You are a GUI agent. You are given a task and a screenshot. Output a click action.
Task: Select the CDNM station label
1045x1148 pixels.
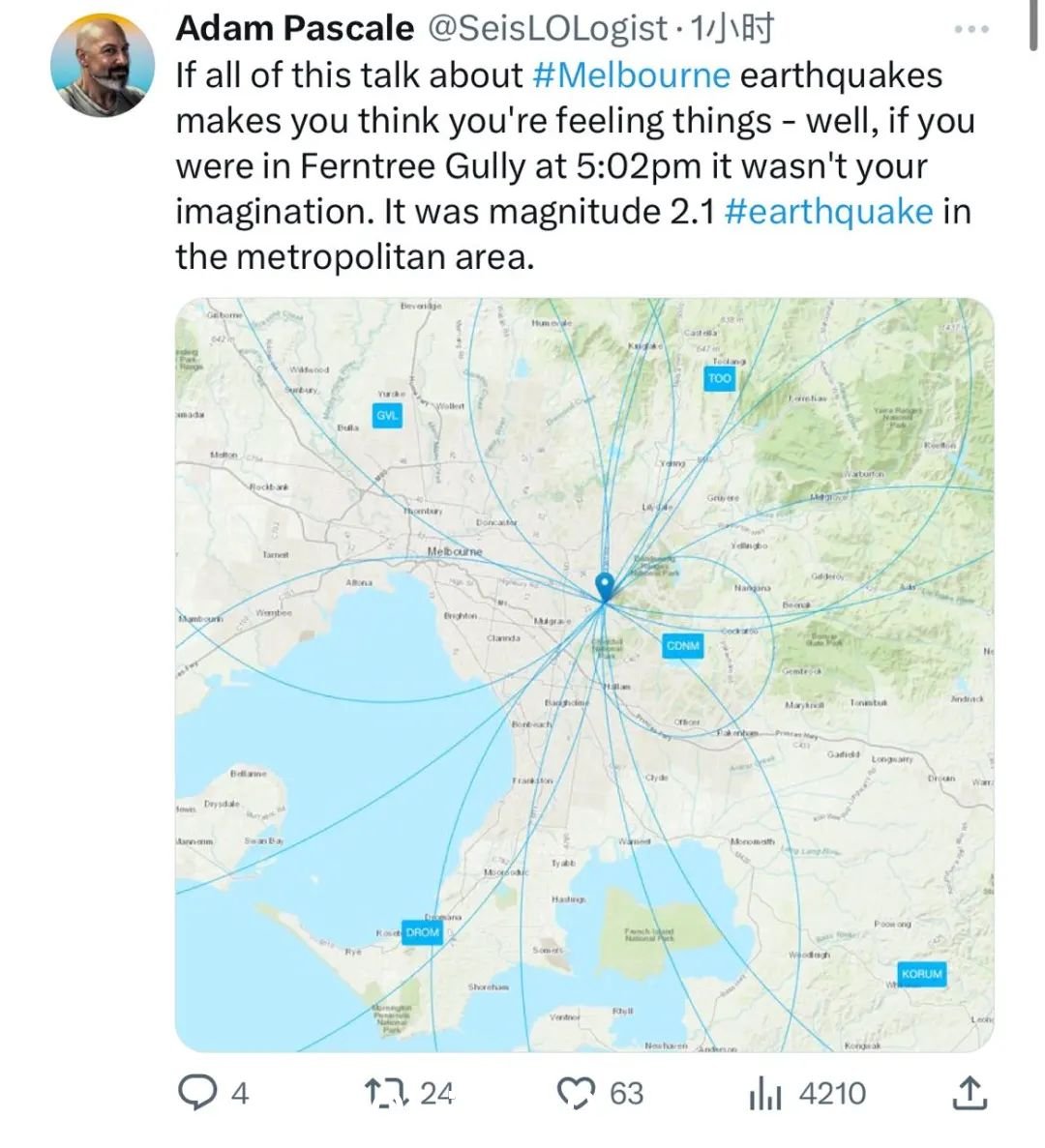(x=682, y=646)
